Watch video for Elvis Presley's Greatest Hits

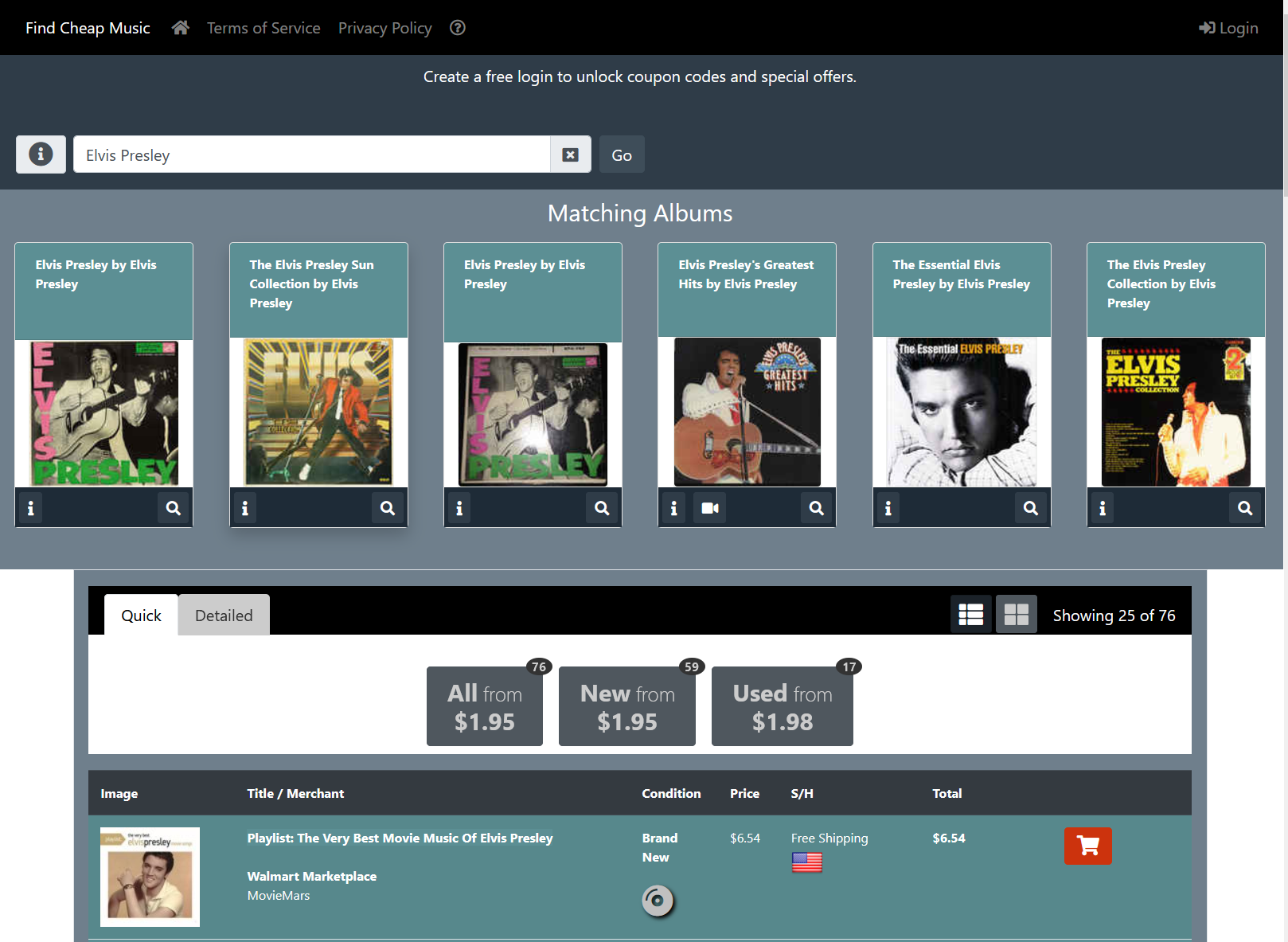tap(710, 508)
